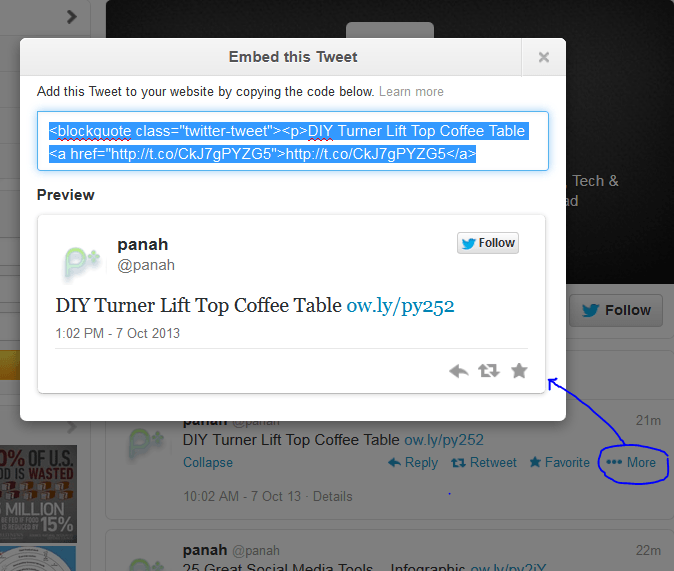674x571 pixels.
Task: Click the background profile Follow button
Action: point(616,310)
